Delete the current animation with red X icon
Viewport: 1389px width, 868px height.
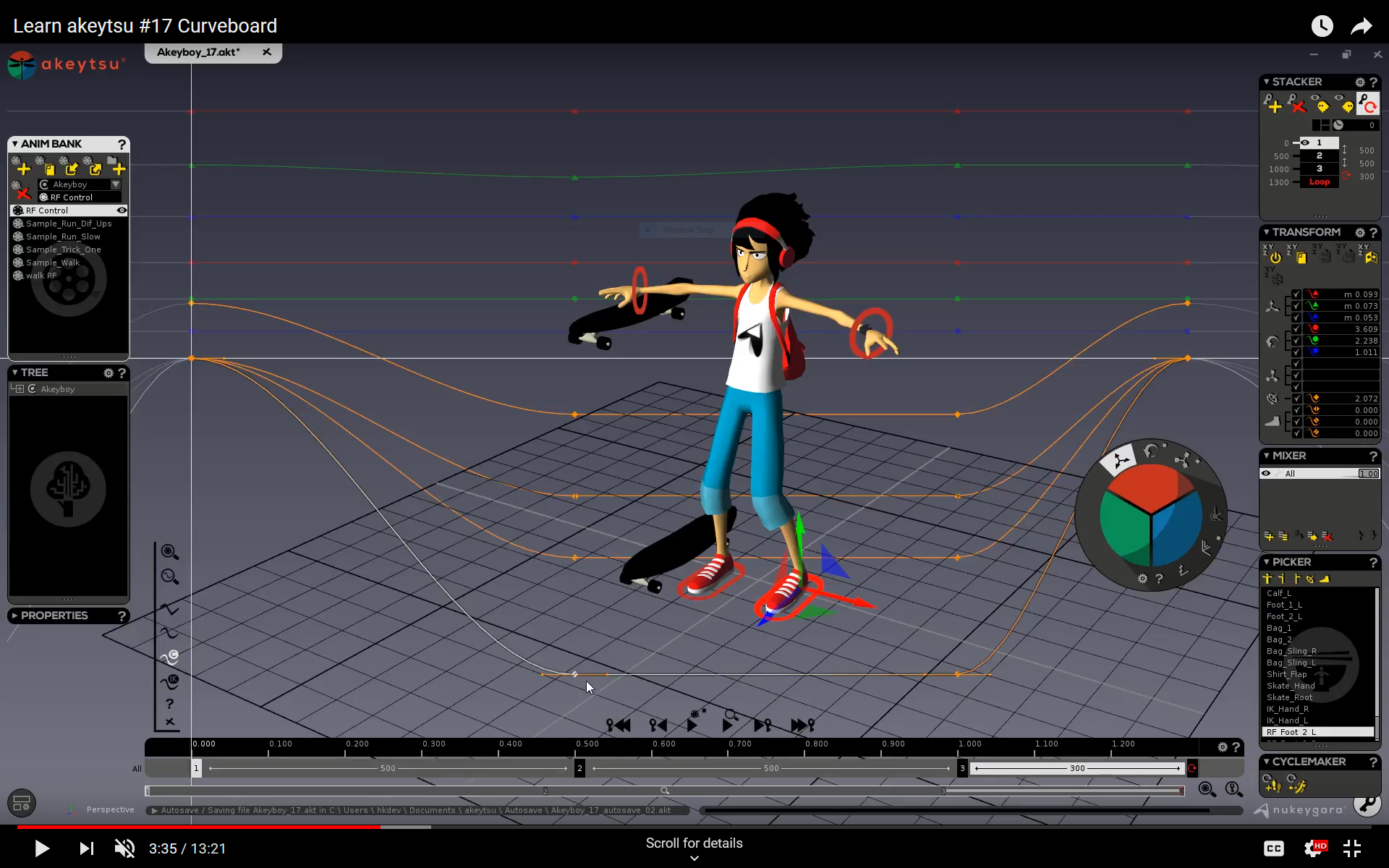coord(22,195)
